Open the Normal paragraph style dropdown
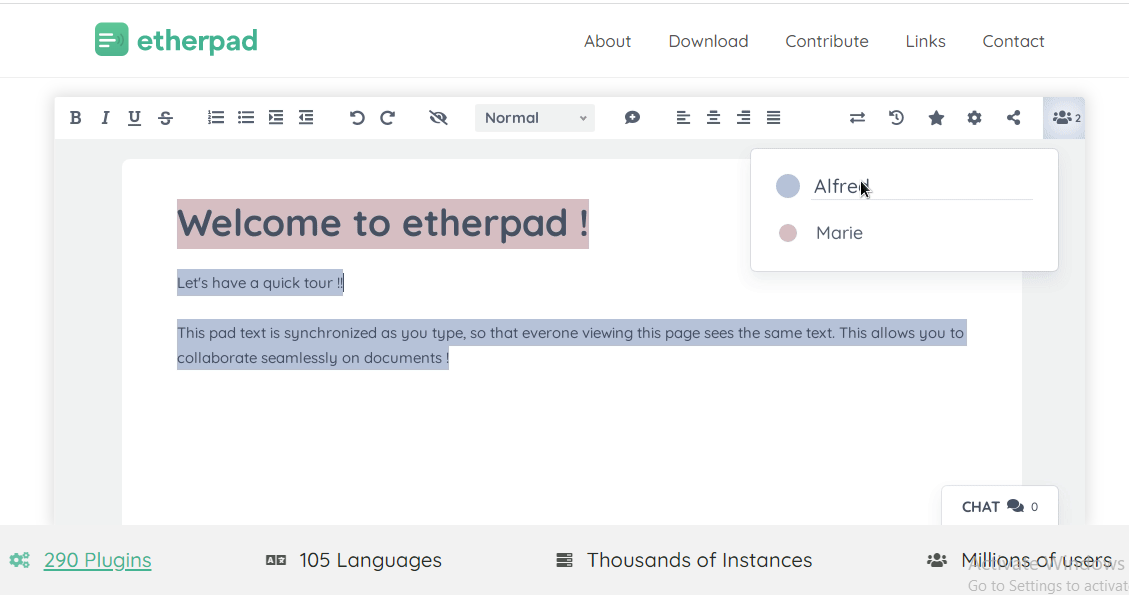 (x=535, y=117)
